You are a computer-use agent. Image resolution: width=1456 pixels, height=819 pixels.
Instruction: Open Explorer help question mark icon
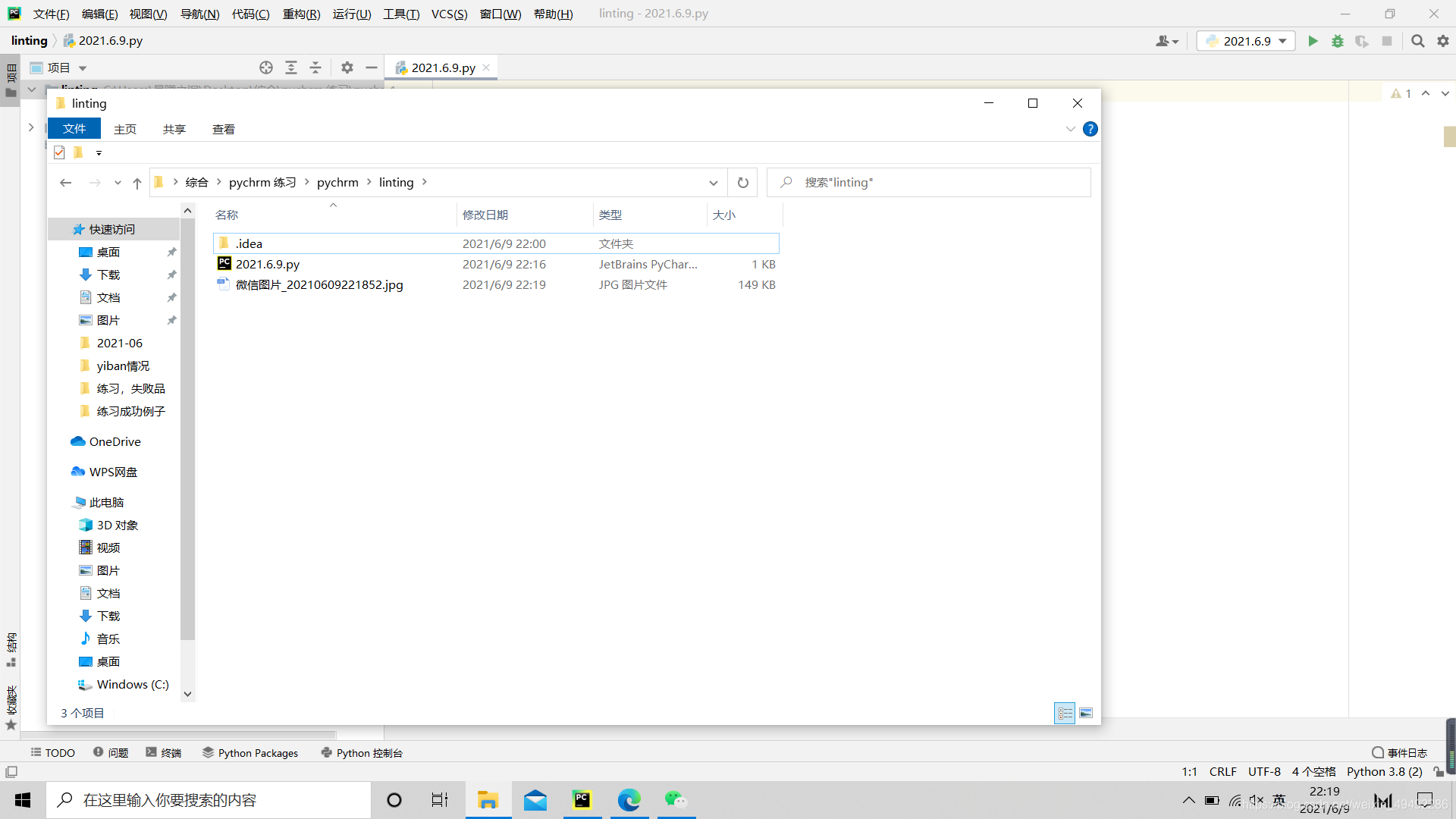pos(1090,129)
